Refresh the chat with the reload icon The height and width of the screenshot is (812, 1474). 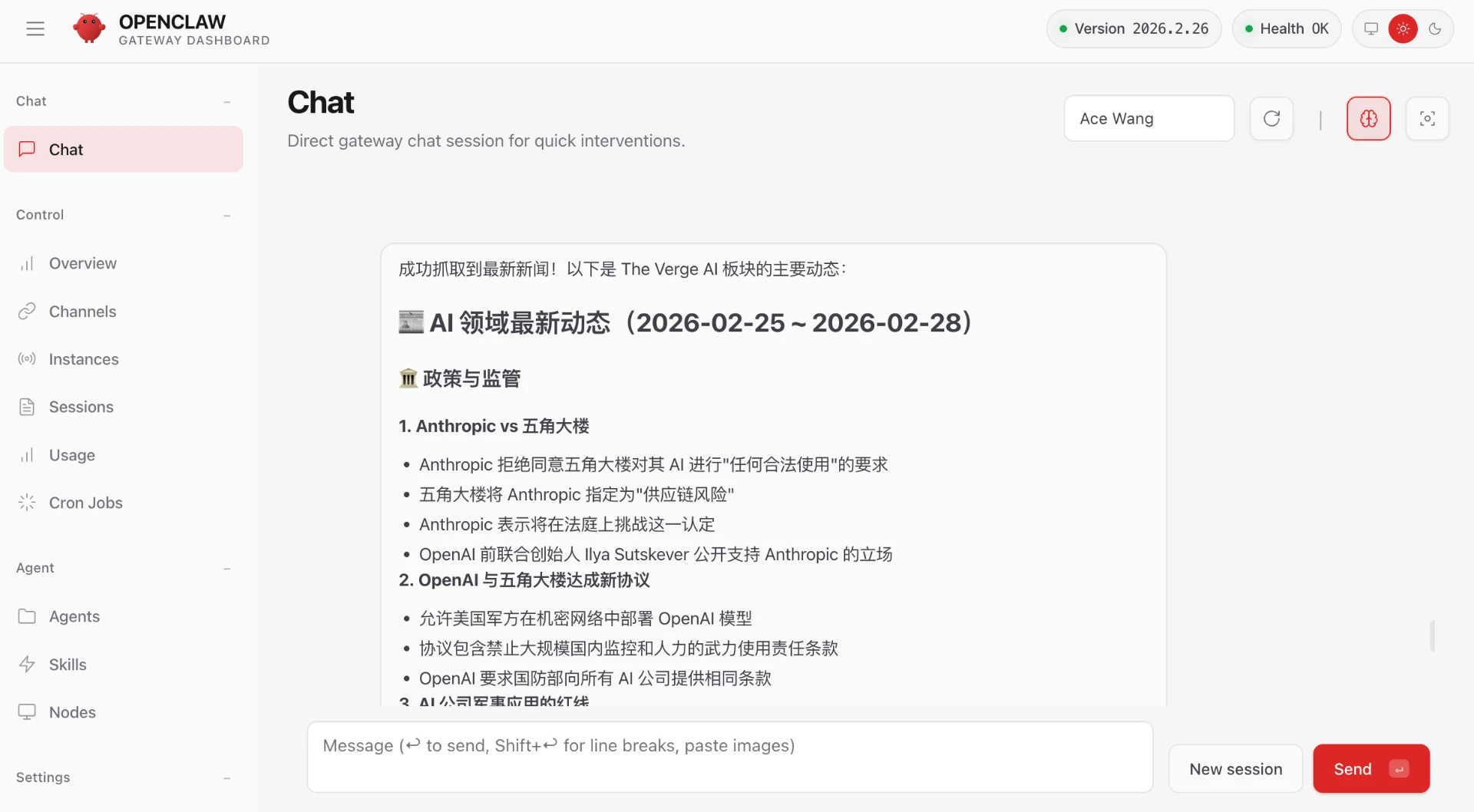(1271, 119)
